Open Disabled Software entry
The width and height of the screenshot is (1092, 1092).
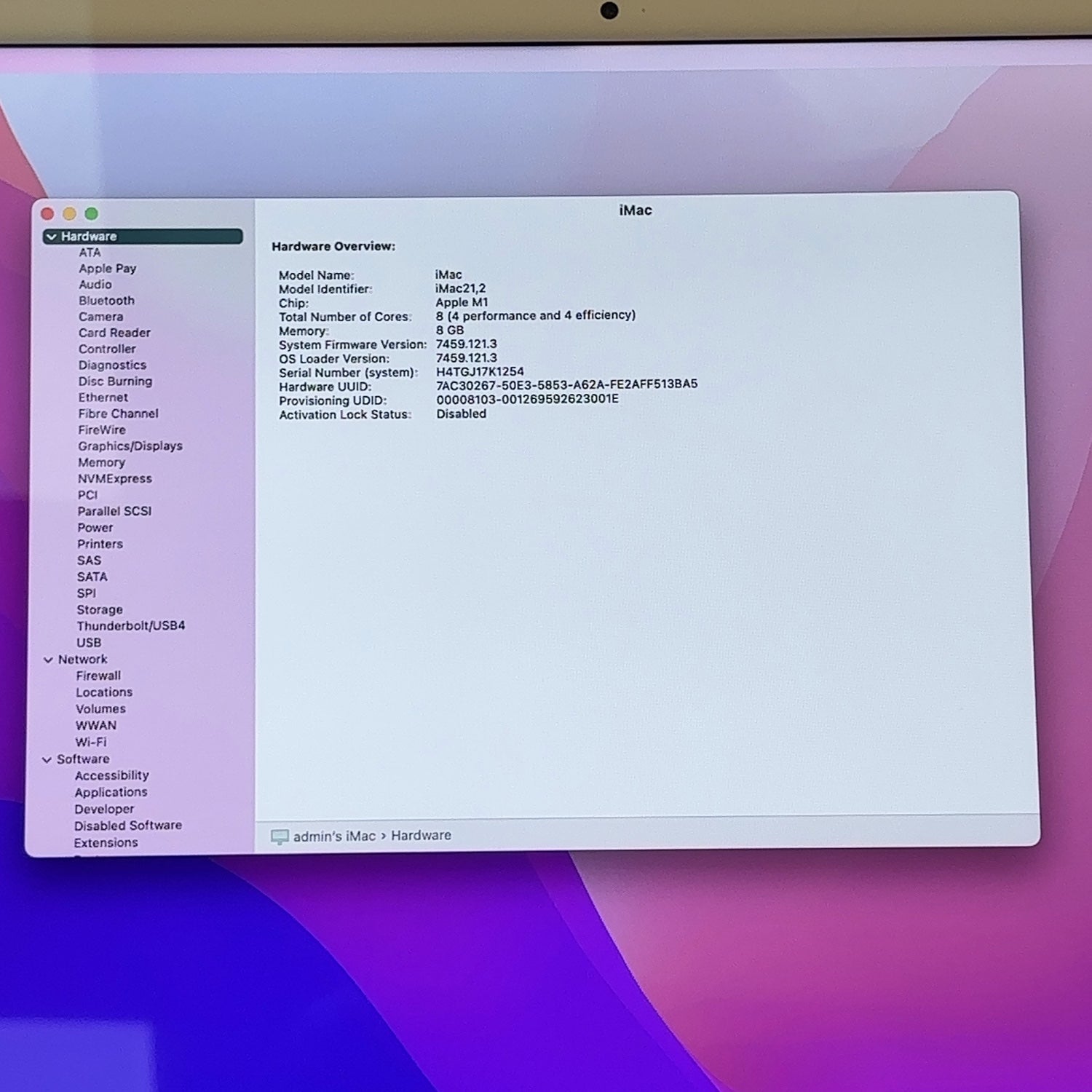click(128, 826)
